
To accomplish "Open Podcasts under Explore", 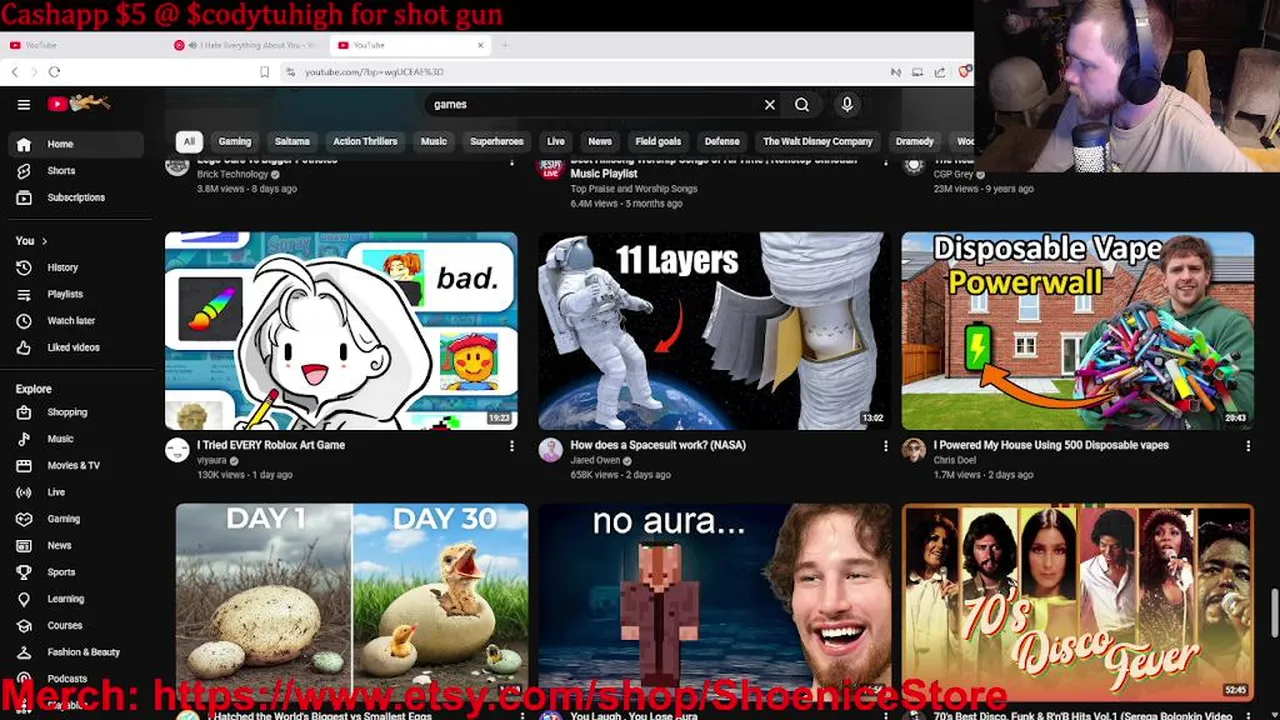I will pos(76,679).
